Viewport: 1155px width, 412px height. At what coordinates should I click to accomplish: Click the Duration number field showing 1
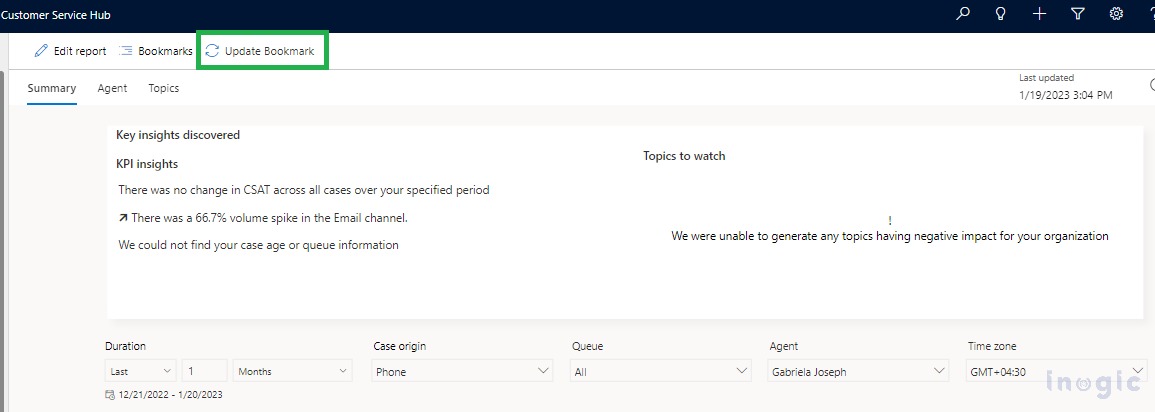204,371
